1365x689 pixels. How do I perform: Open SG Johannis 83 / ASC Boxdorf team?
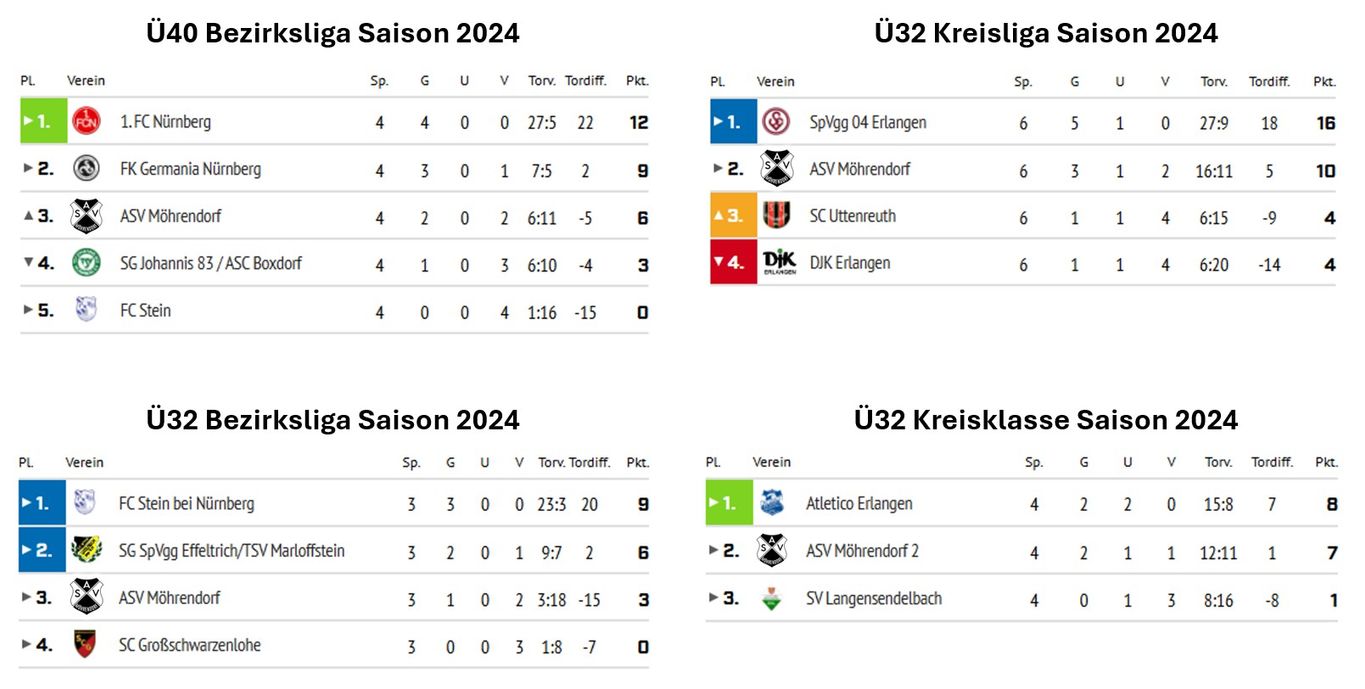(211, 264)
